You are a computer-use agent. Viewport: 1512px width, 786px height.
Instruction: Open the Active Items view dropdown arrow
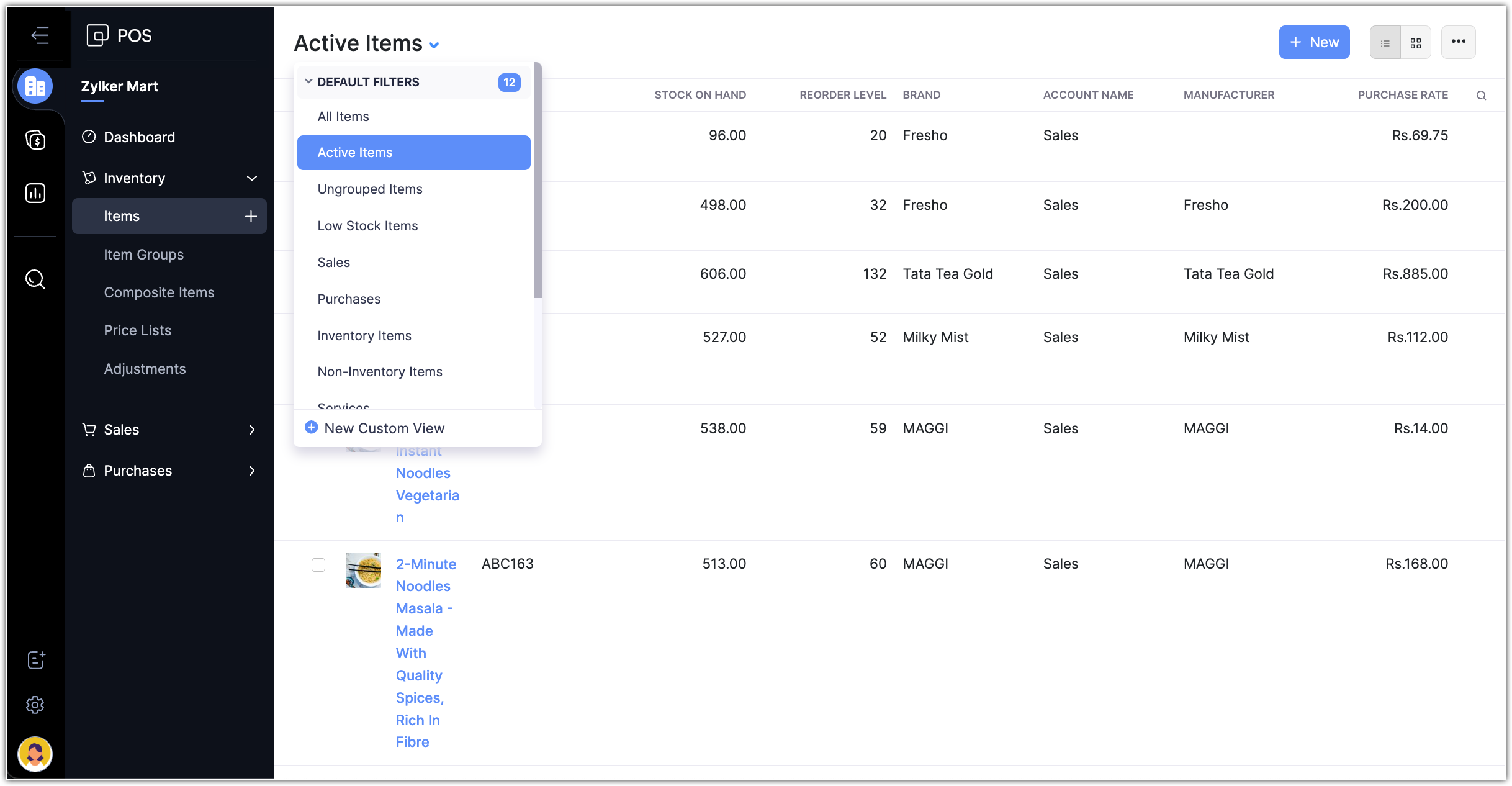point(434,45)
